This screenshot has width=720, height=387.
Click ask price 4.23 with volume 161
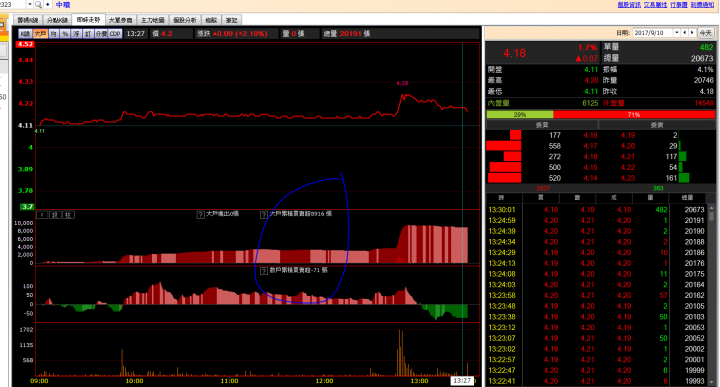pos(628,178)
